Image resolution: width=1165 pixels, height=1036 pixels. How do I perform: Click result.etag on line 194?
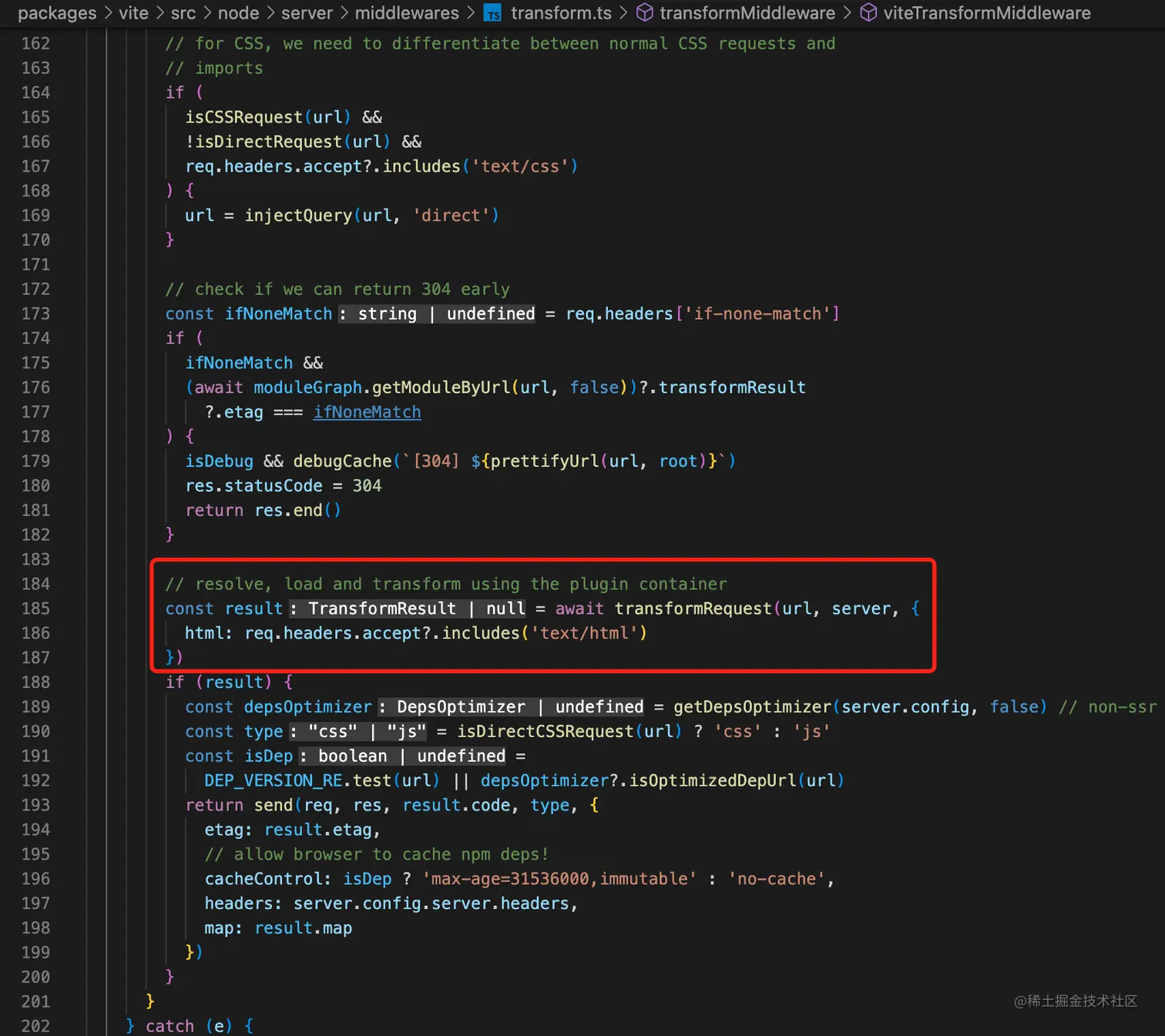[318, 830]
